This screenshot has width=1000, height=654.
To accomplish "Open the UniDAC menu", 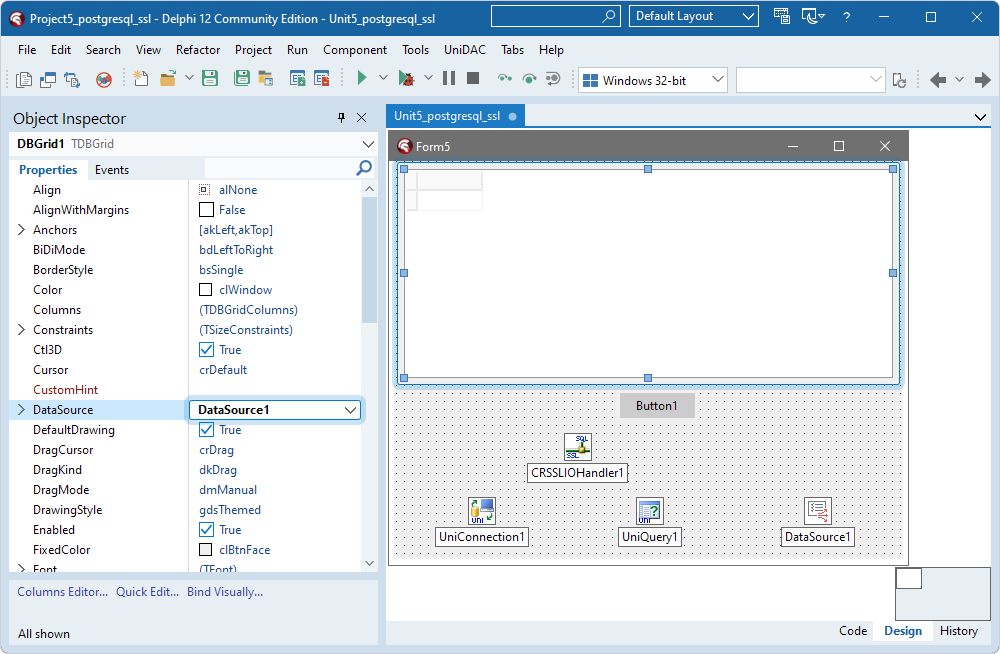I will tap(464, 50).
